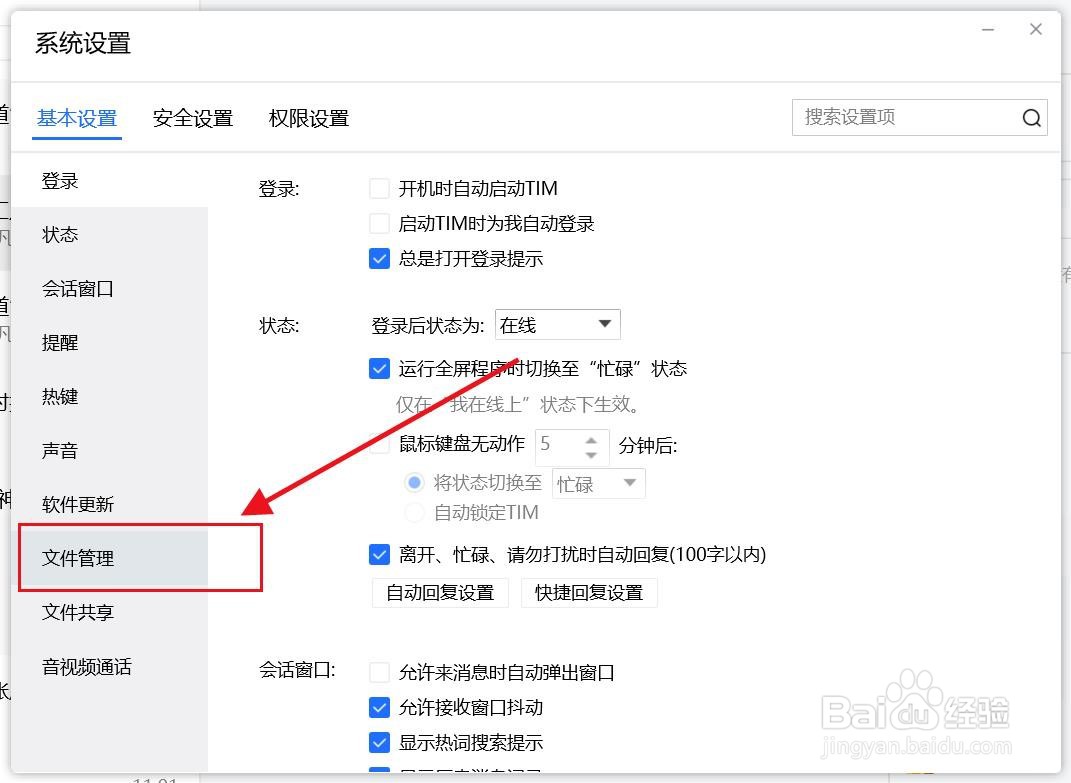Minimize the 系统设置 window
Screen dimensions: 1071x783
[x=988, y=30]
